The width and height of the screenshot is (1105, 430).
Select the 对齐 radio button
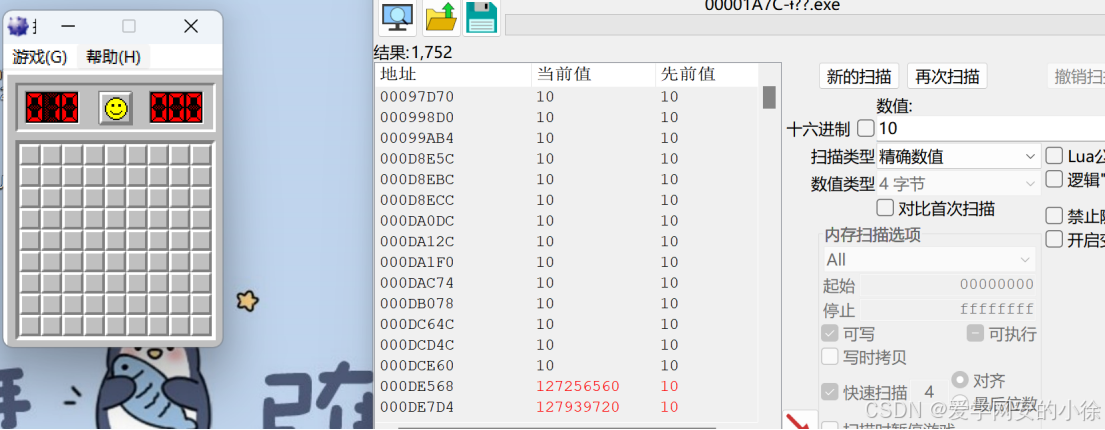click(959, 381)
